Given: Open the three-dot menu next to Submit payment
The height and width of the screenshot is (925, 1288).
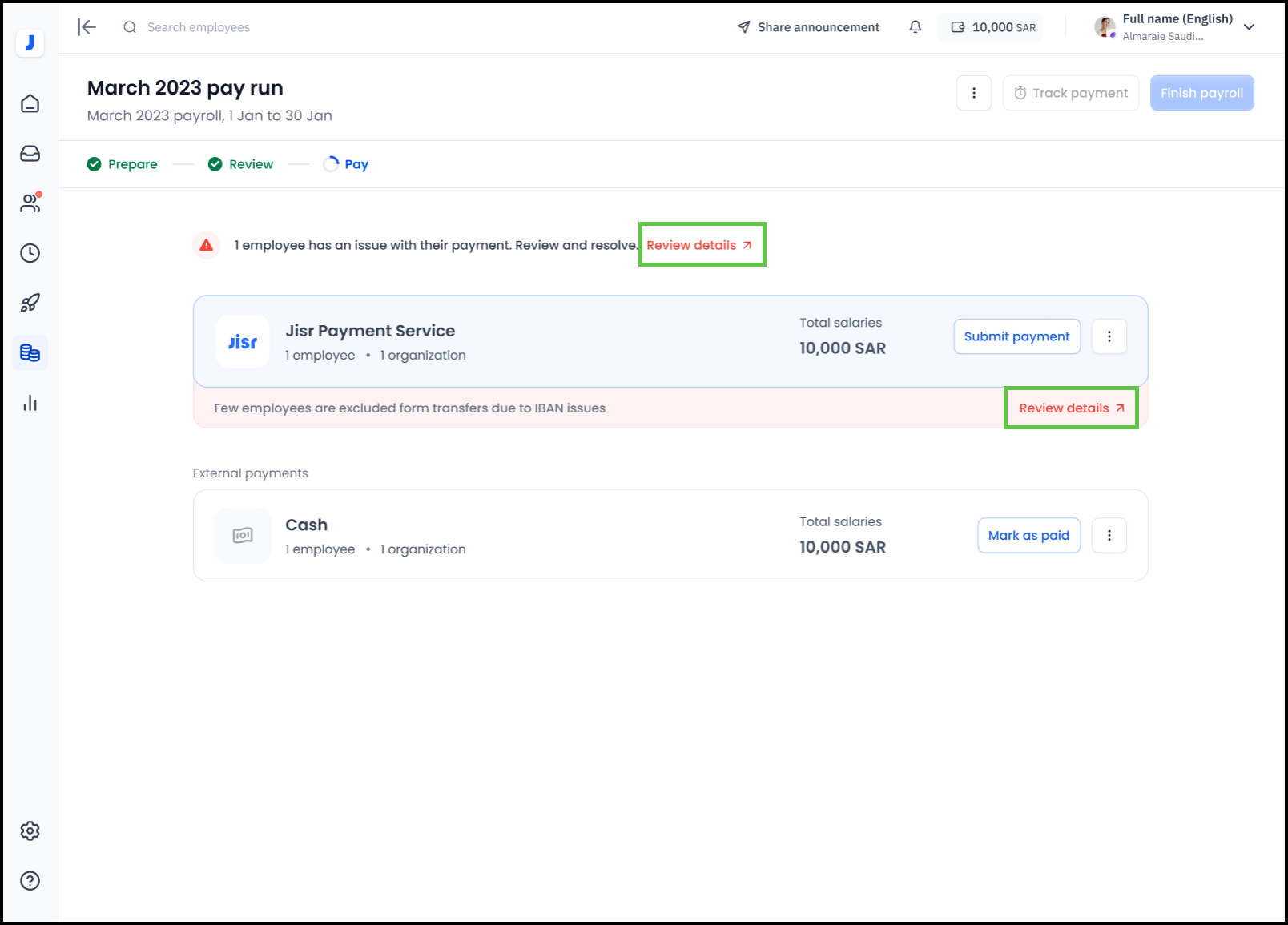Looking at the screenshot, I should (1109, 336).
